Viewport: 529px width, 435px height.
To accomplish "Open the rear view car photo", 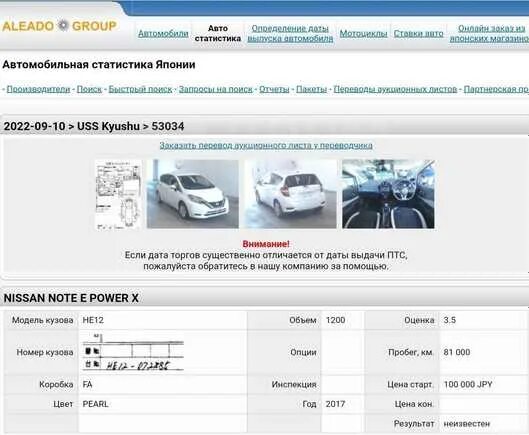I will 290,194.
